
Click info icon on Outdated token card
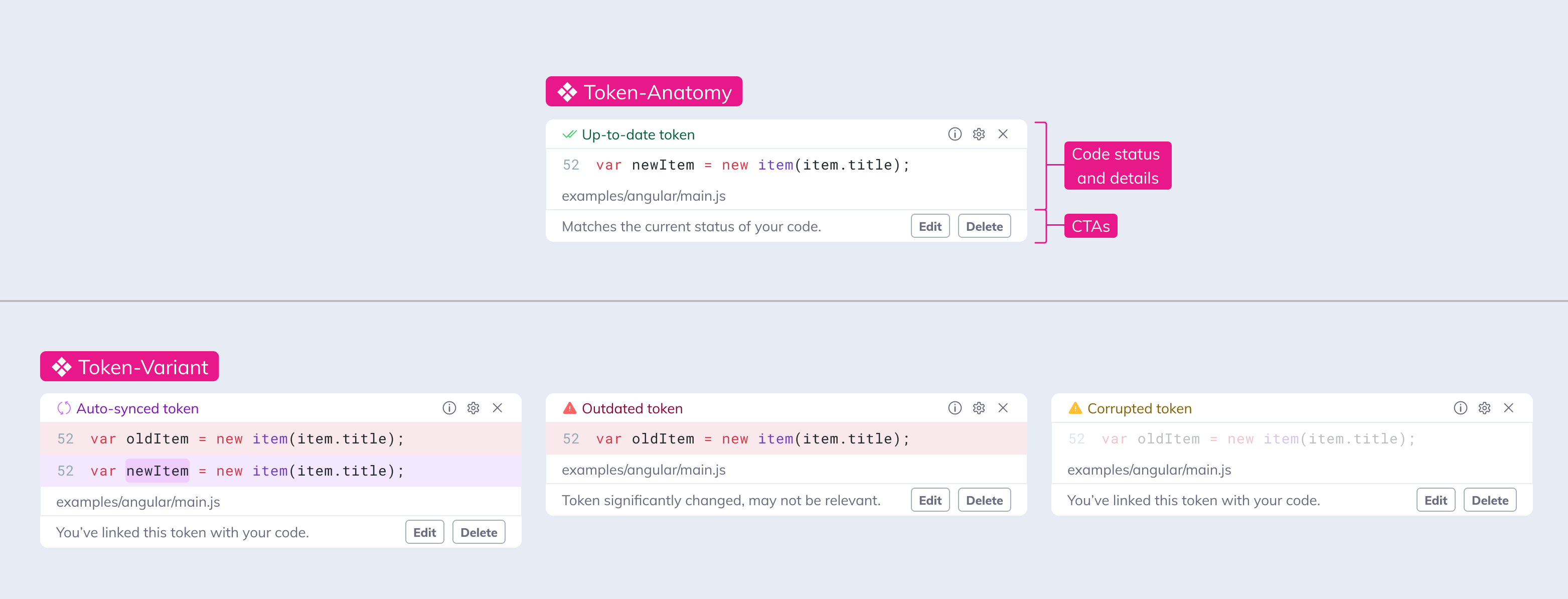[x=955, y=408]
